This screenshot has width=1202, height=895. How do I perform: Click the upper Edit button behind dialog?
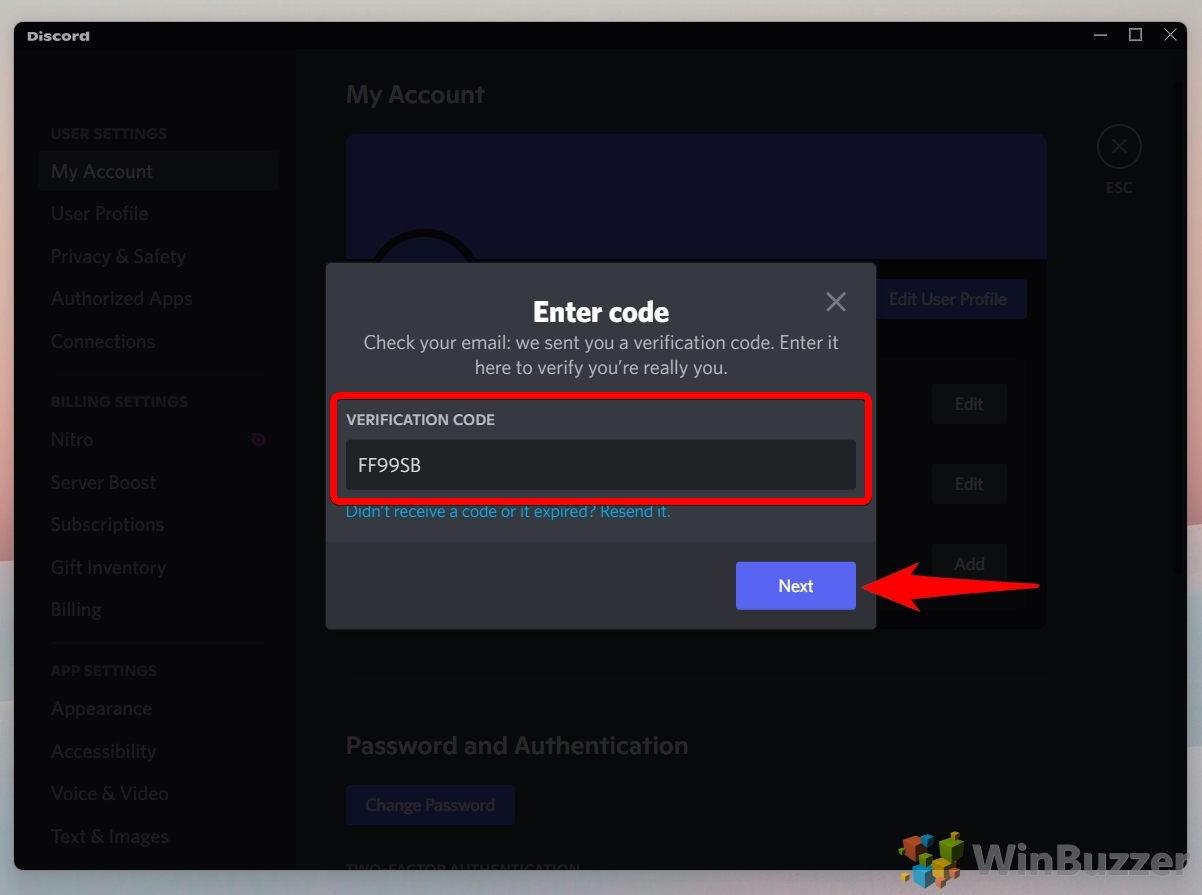coord(969,404)
